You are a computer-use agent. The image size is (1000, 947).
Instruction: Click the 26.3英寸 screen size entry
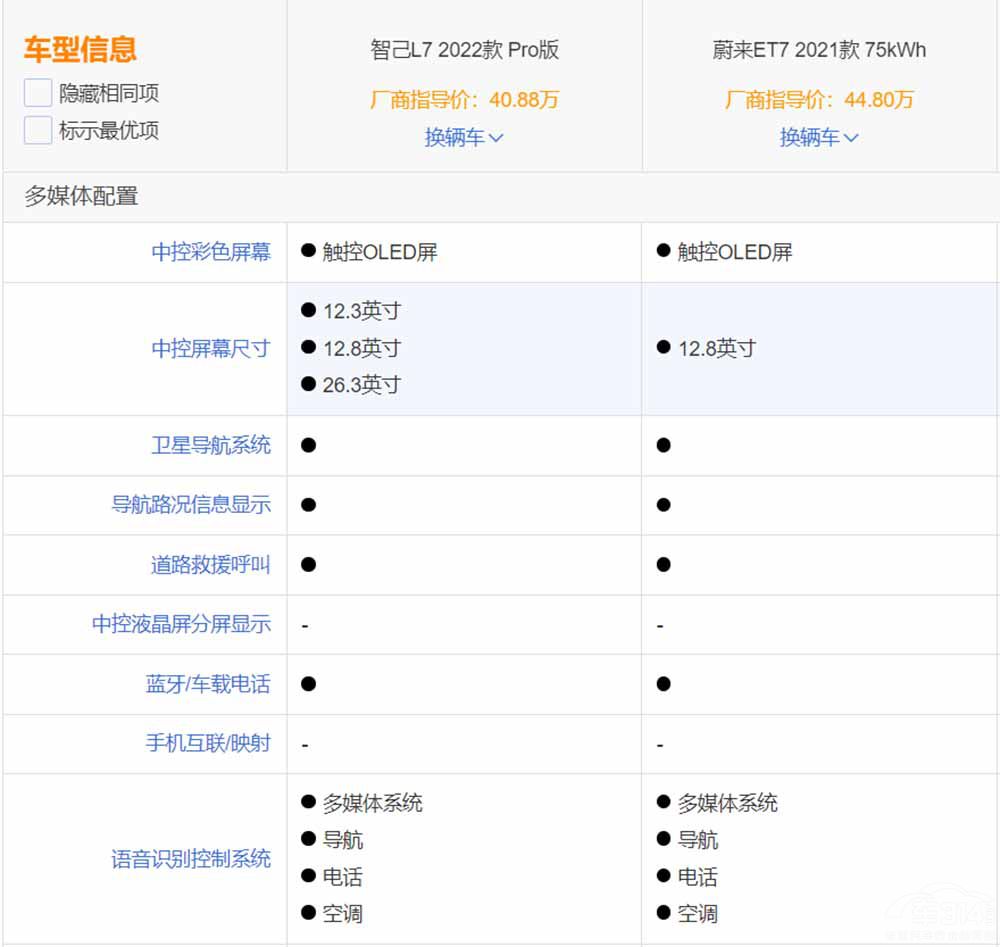(x=361, y=385)
